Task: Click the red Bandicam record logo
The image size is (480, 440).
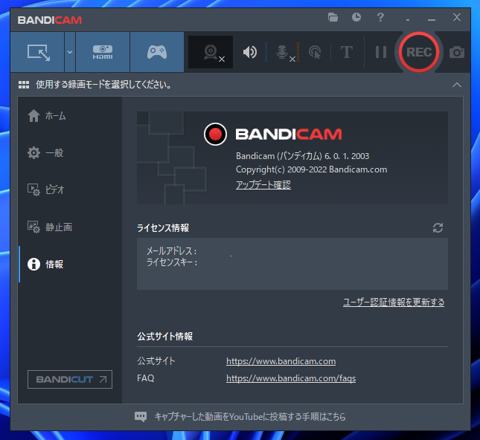Action: click(x=215, y=134)
